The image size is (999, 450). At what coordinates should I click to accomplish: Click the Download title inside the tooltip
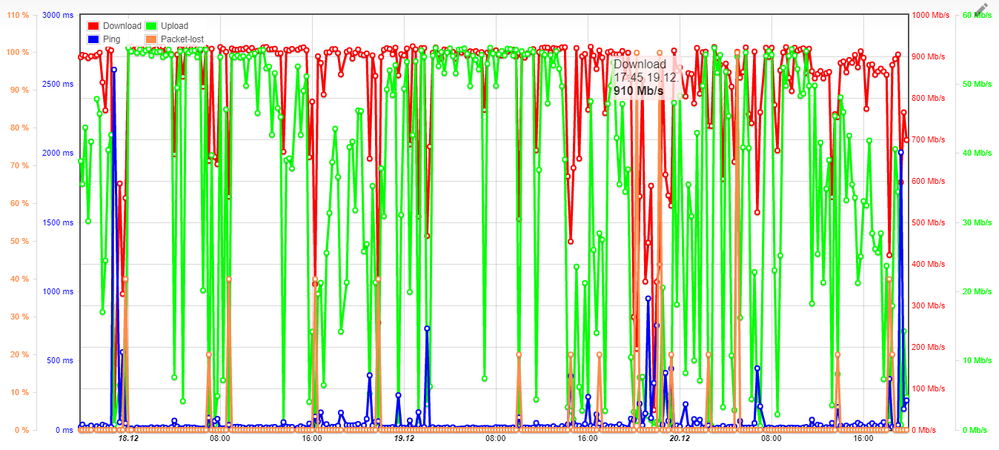point(640,64)
